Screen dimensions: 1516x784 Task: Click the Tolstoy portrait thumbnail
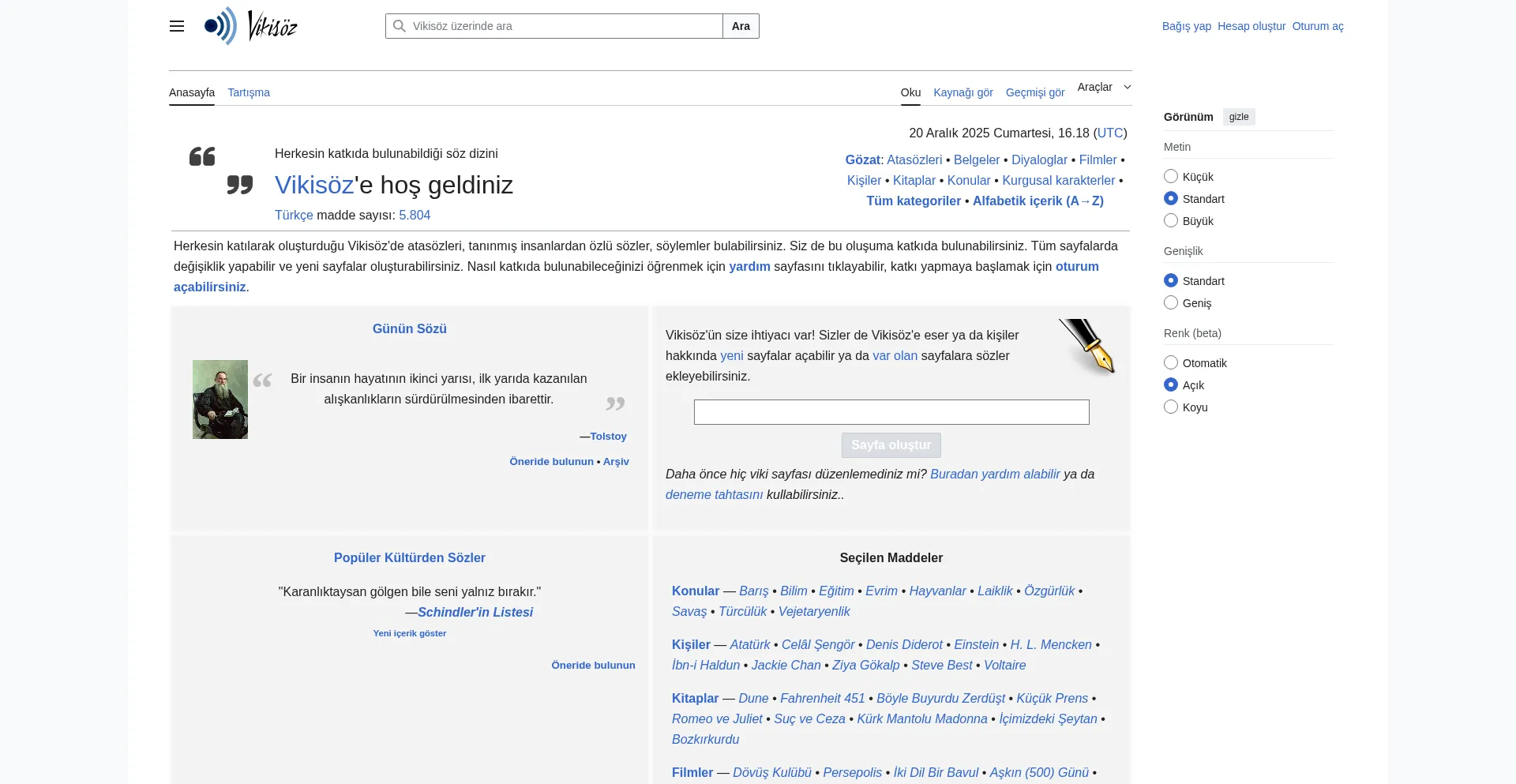coord(220,400)
